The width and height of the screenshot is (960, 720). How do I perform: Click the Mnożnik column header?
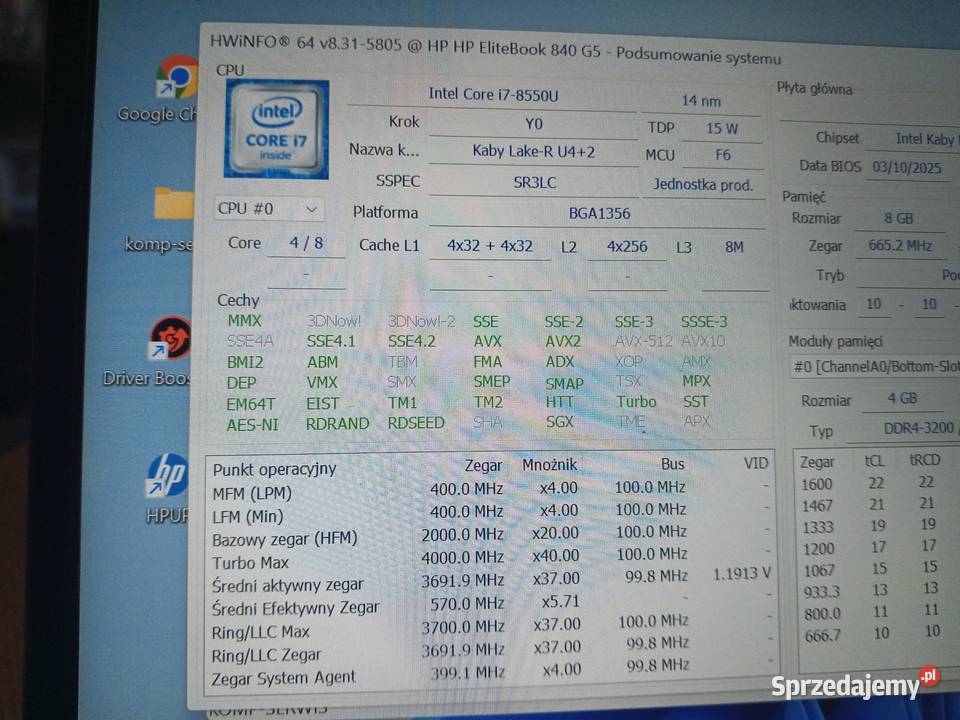(x=549, y=465)
